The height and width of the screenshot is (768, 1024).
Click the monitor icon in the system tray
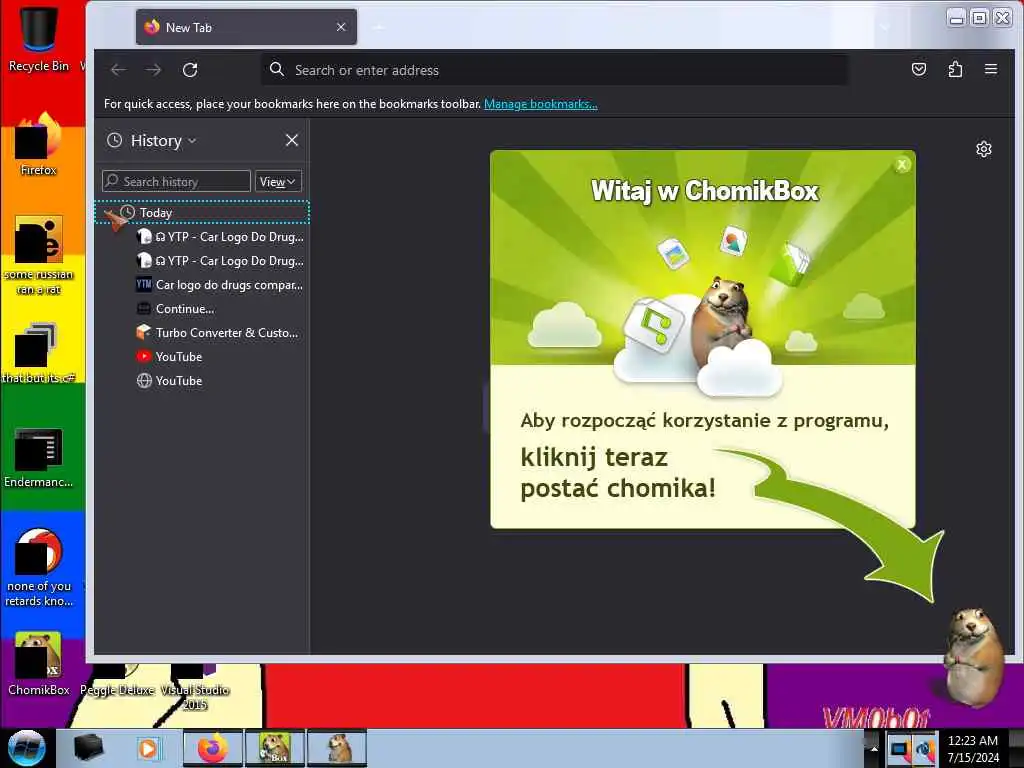click(900, 749)
